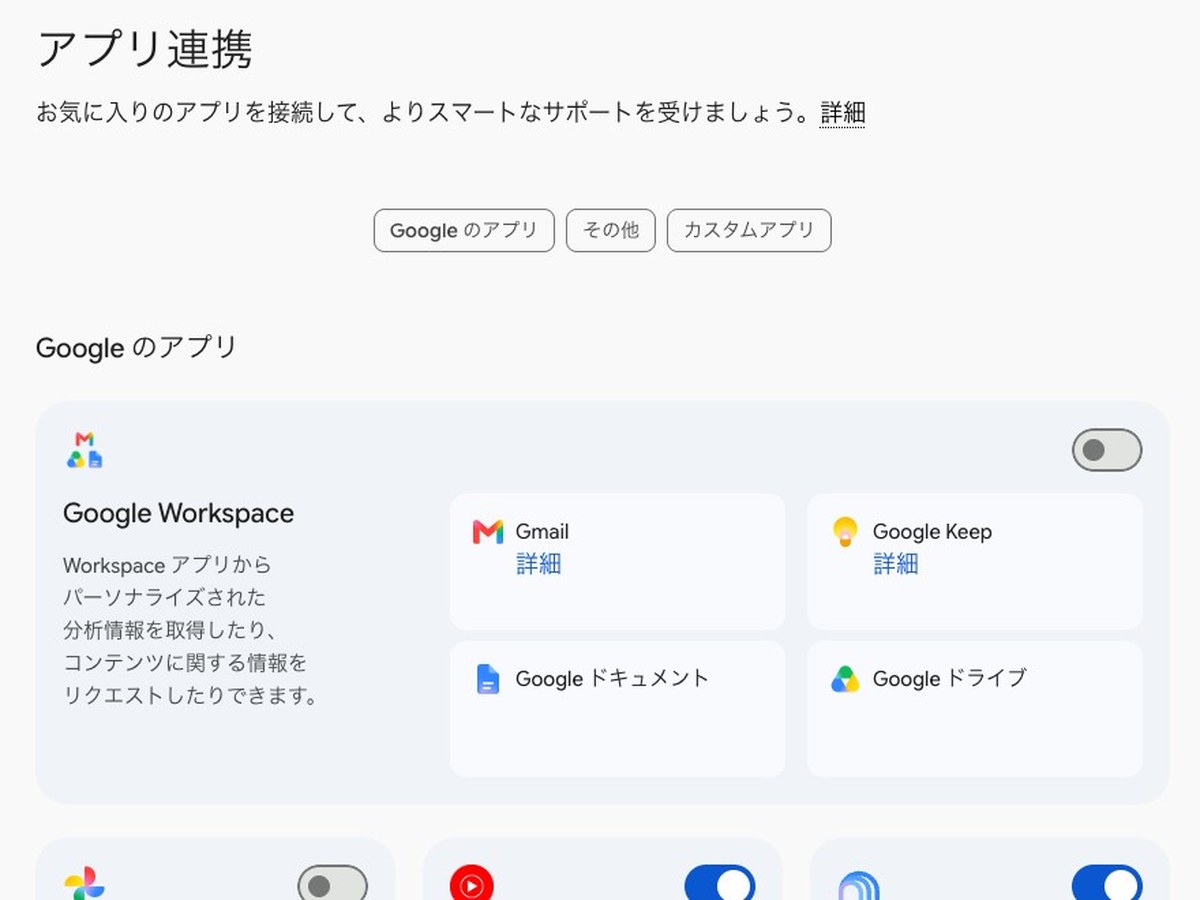Click the Google Keep lightbulb icon
Viewport: 1200px width, 900px height.
(845, 532)
